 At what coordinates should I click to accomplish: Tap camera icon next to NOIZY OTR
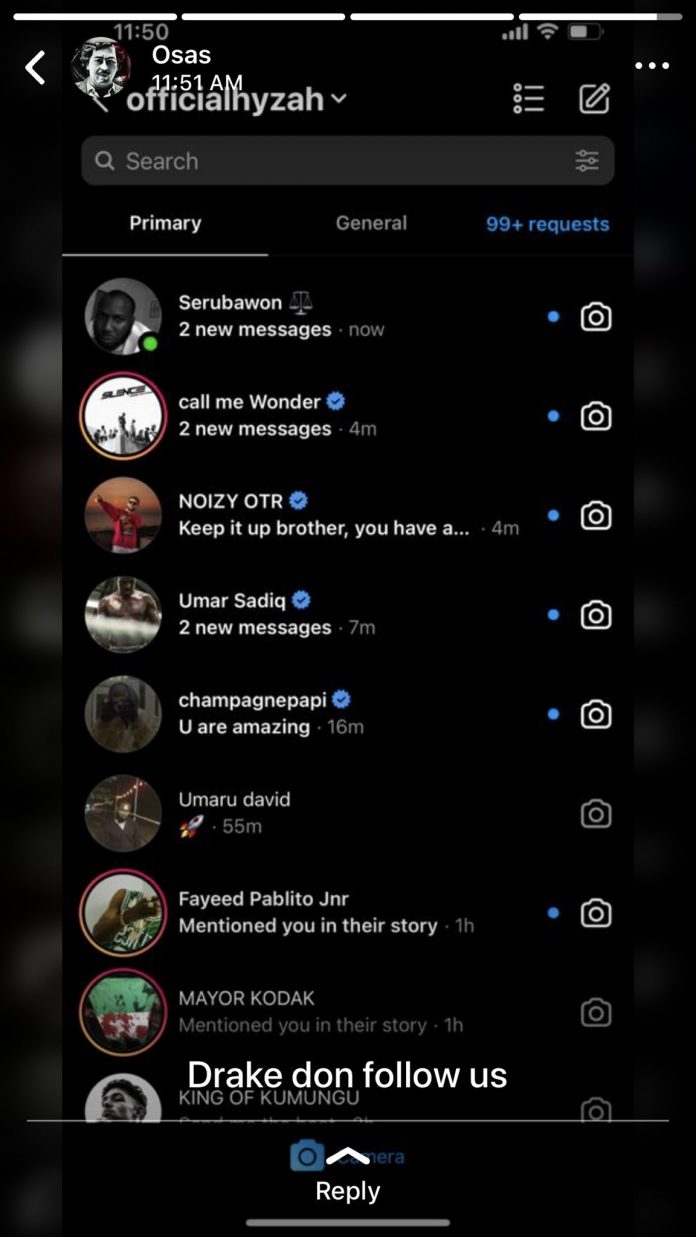coord(596,516)
